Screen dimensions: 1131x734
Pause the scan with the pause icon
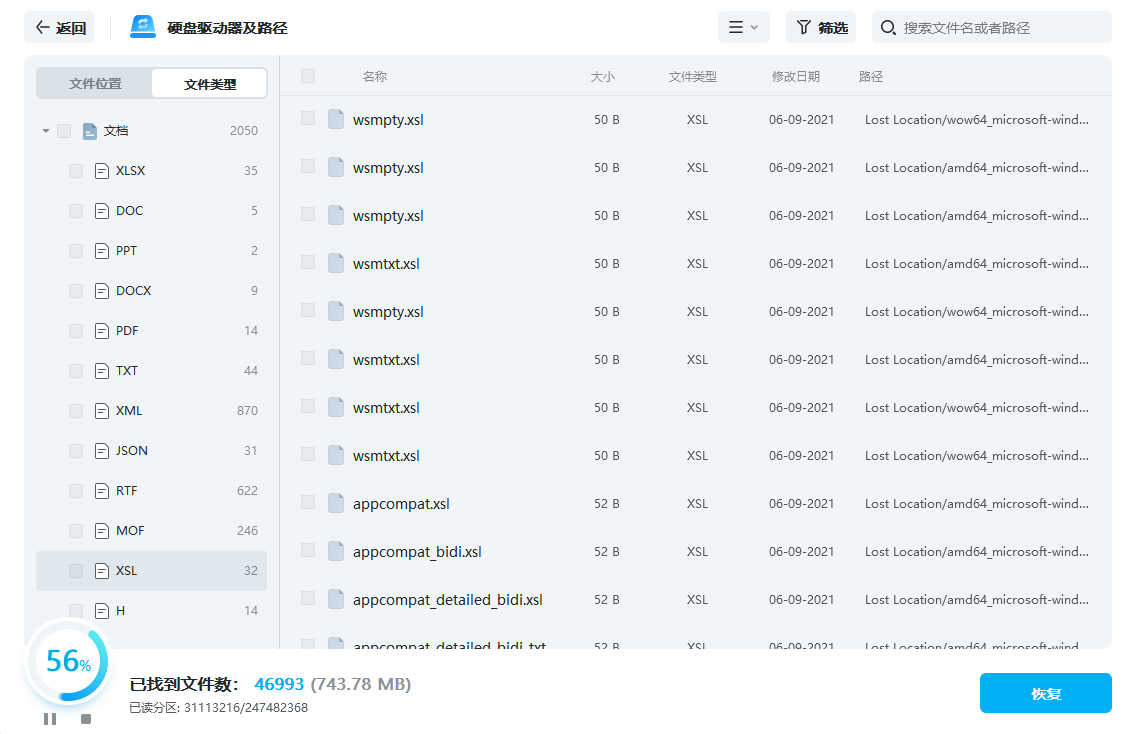tap(50, 718)
